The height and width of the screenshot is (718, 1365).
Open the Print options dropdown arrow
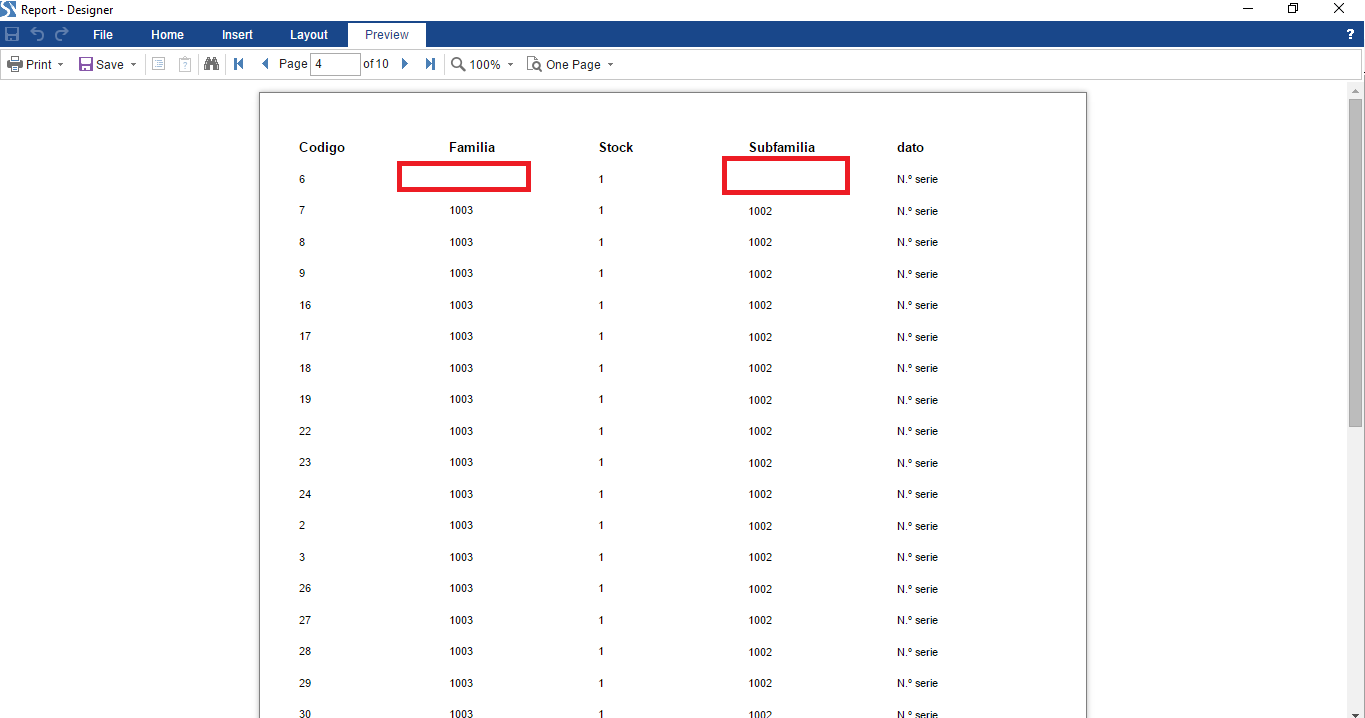point(60,65)
